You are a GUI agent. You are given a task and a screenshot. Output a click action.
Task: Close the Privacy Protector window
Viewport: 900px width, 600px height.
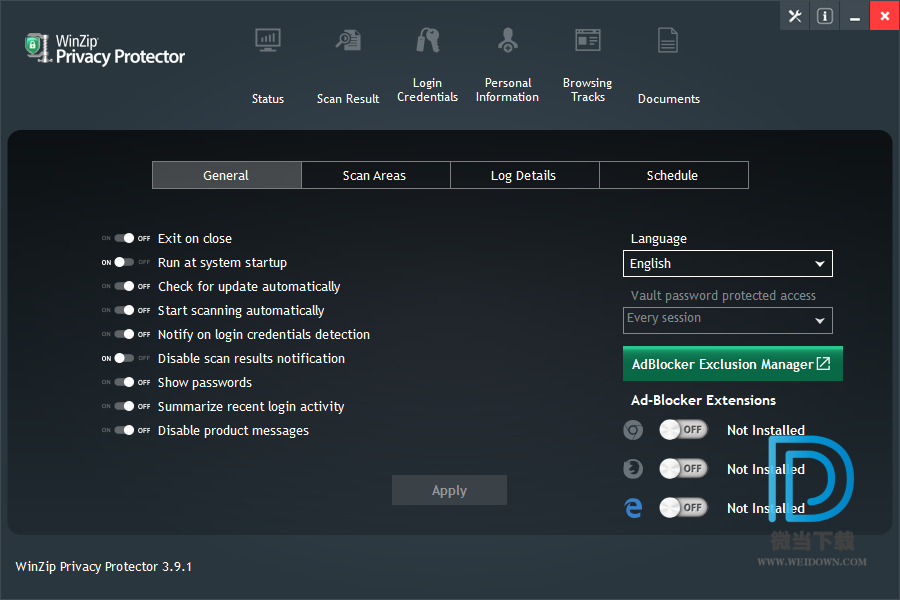(885, 16)
